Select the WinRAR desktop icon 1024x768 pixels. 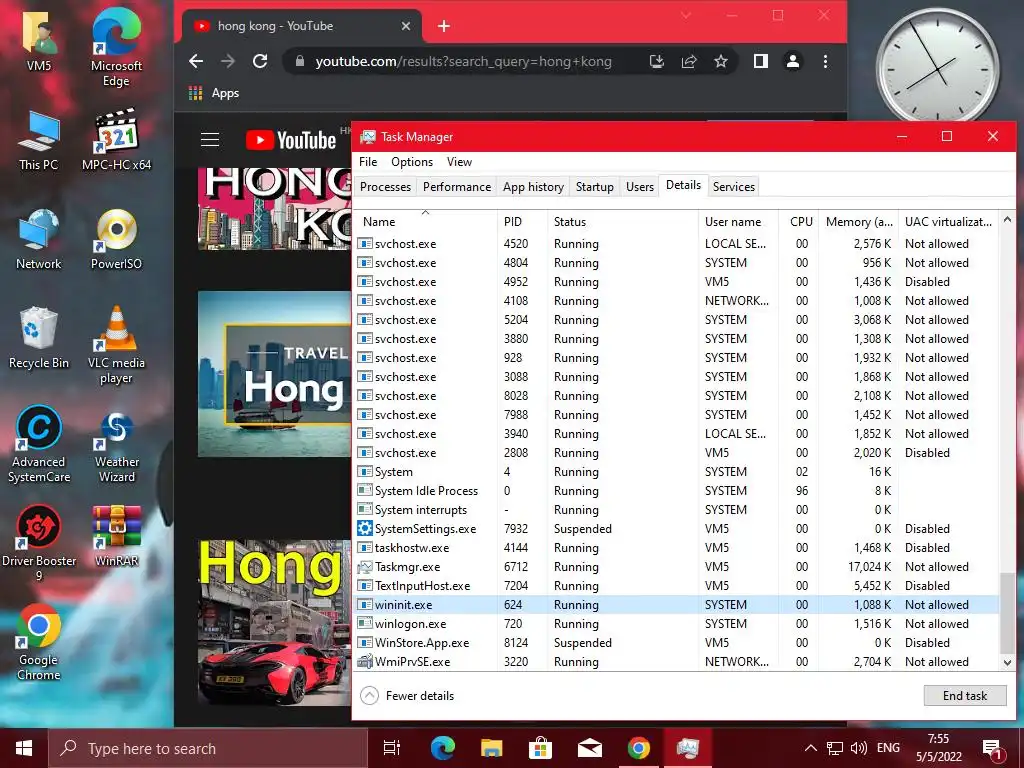pyautogui.click(x=116, y=536)
